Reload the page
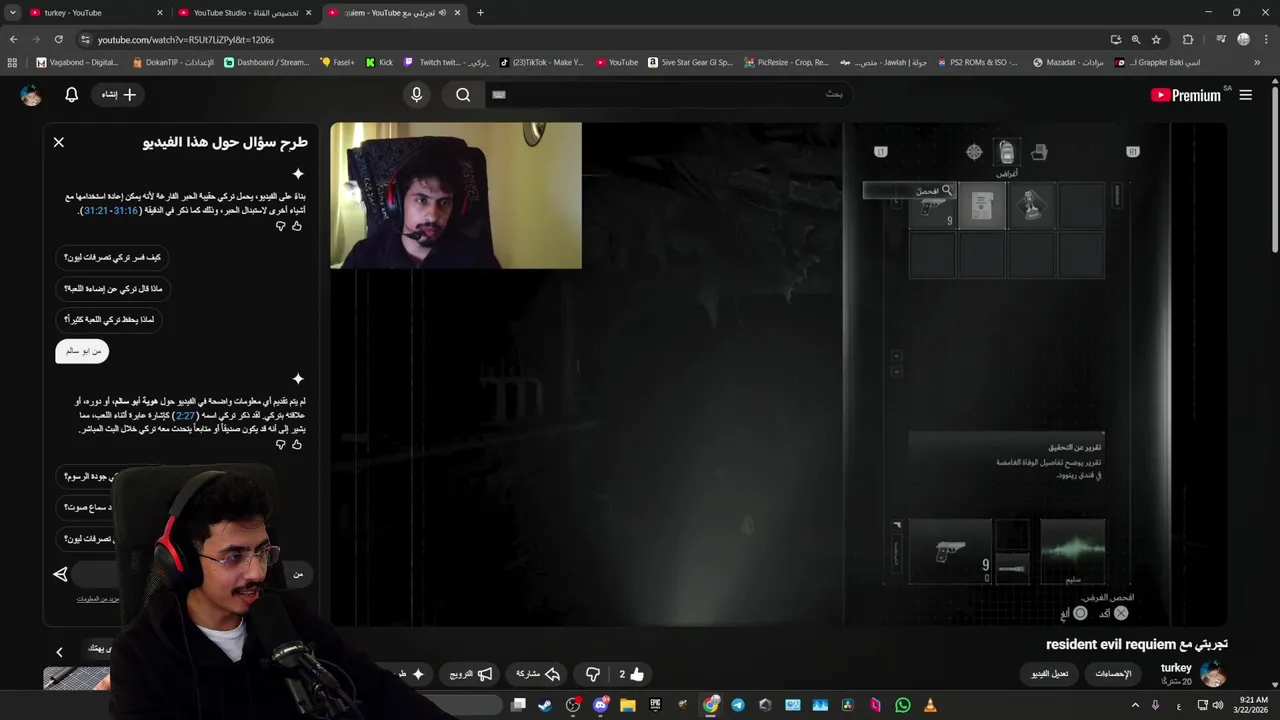This screenshot has width=1280, height=720. (x=59, y=39)
